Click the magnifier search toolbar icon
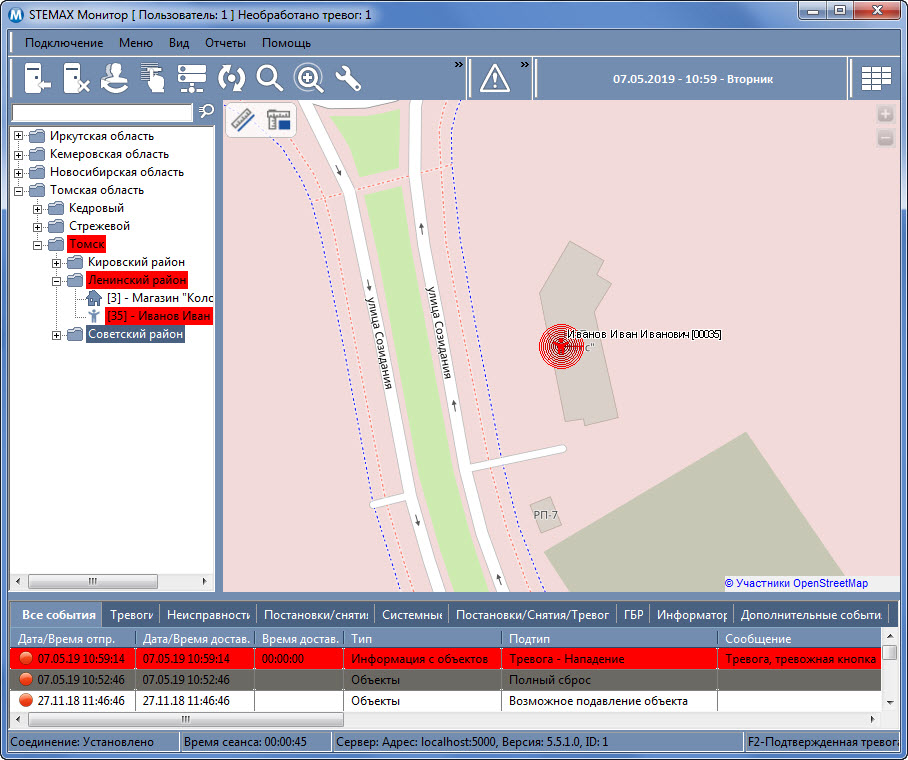908x760 pixels. tap(269, 78)
